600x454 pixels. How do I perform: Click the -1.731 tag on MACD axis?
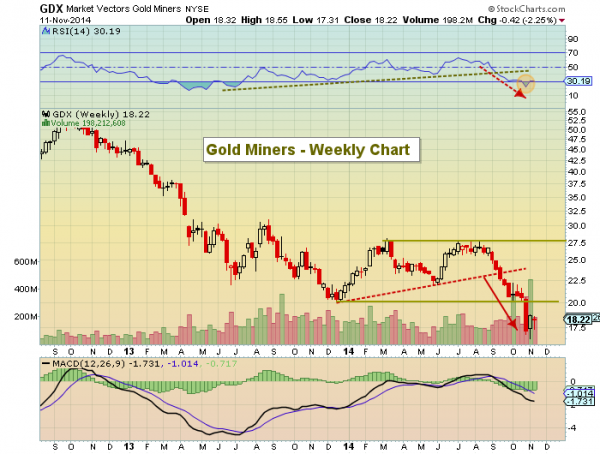click(580, 401)
